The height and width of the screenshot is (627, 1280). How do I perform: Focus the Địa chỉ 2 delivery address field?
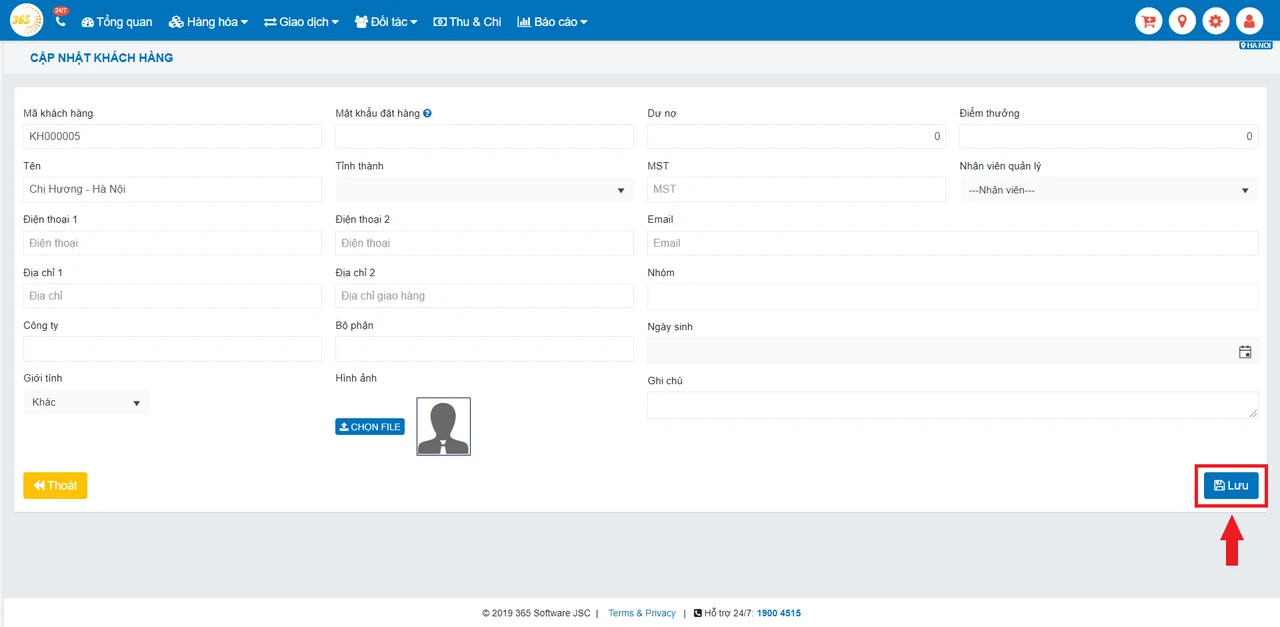click(x=484, y=296)
